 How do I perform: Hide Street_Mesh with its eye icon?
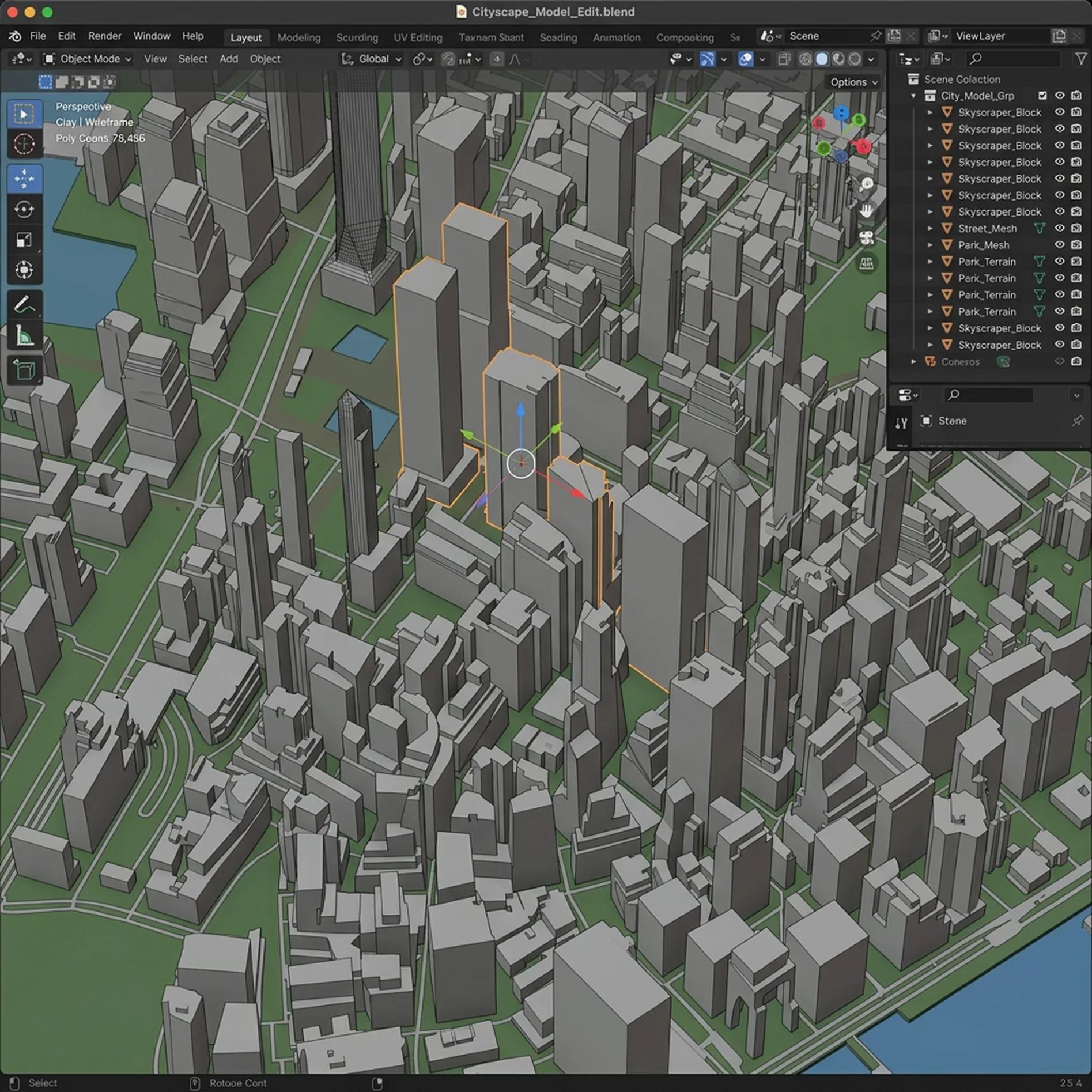tap(1059, 229)
